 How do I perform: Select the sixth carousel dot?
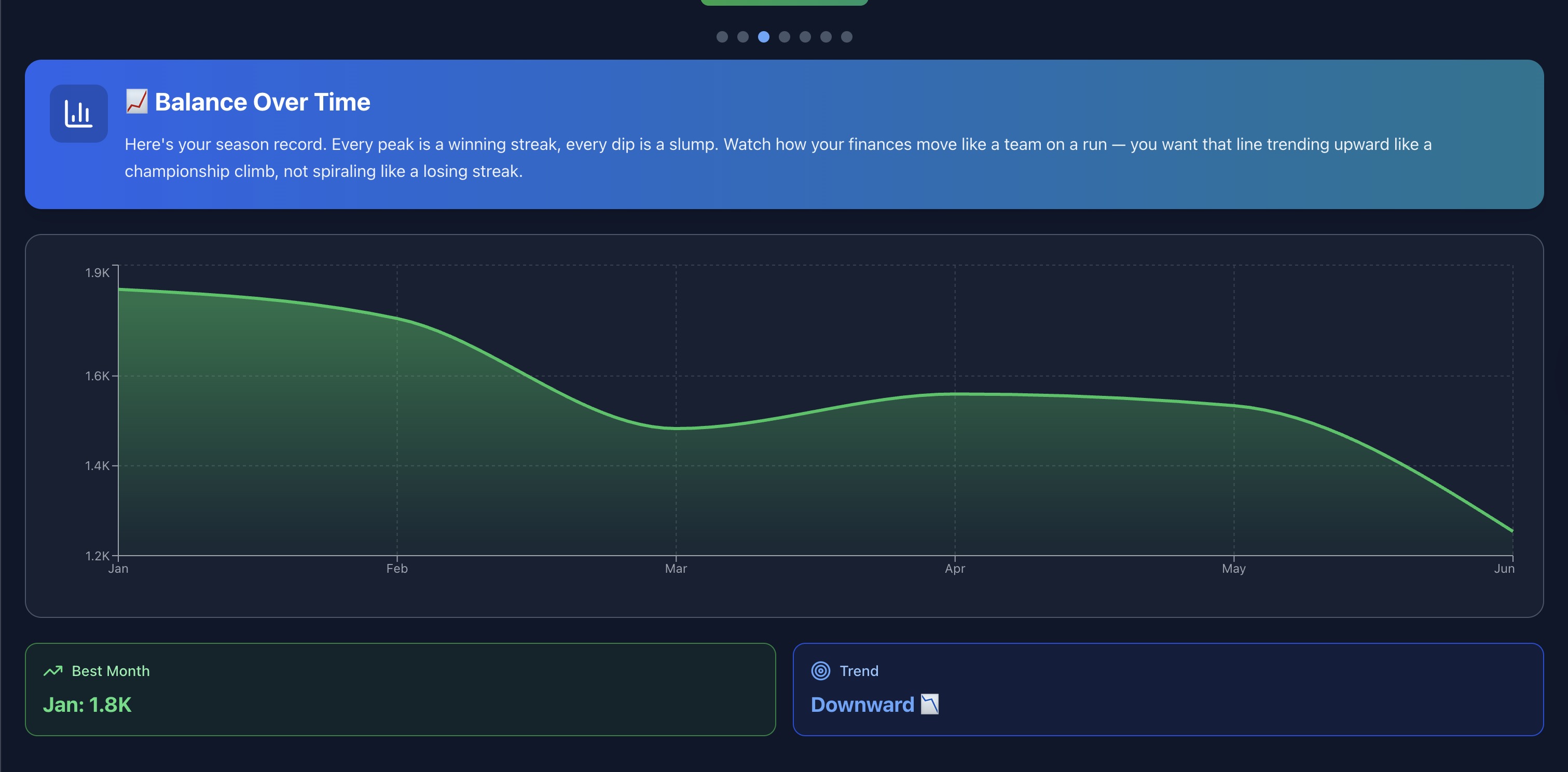coord(826,37)
